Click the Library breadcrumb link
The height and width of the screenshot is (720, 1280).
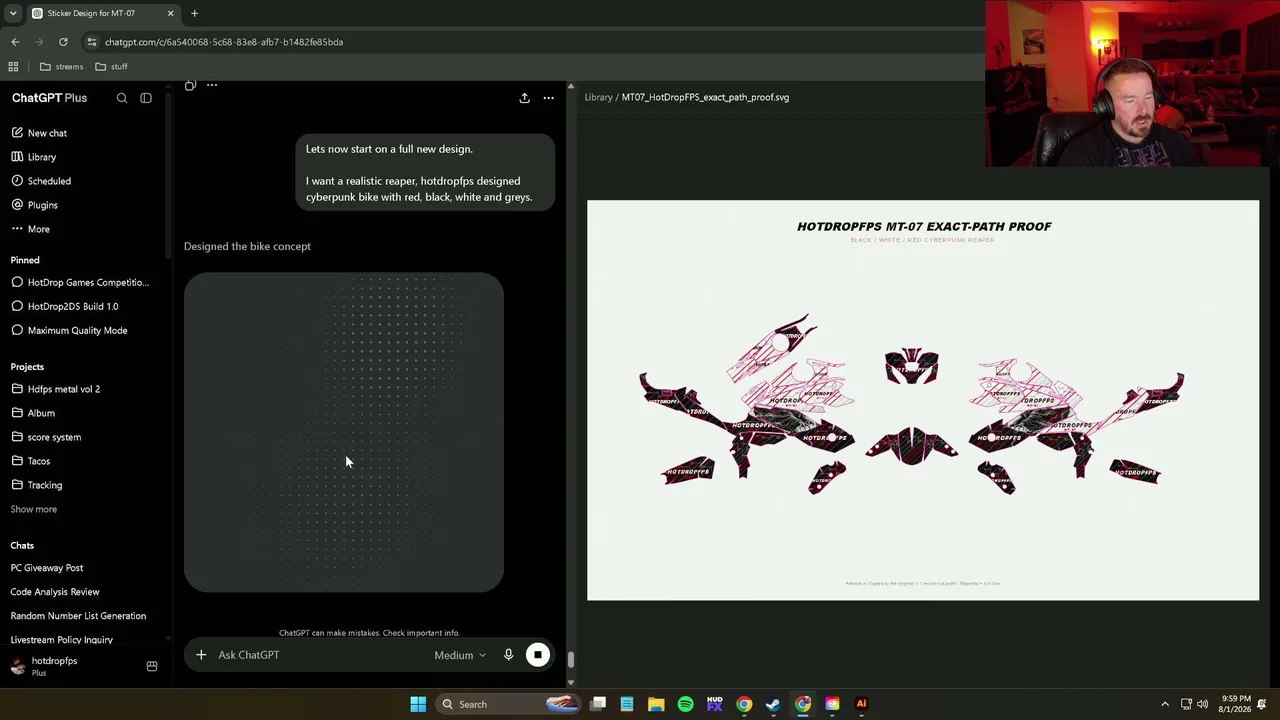(598, 97)
